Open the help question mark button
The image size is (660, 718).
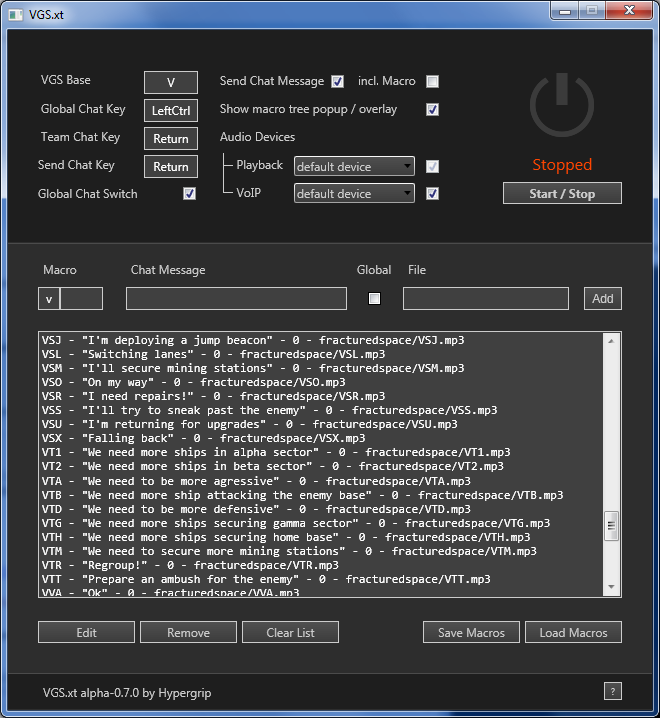613,691
